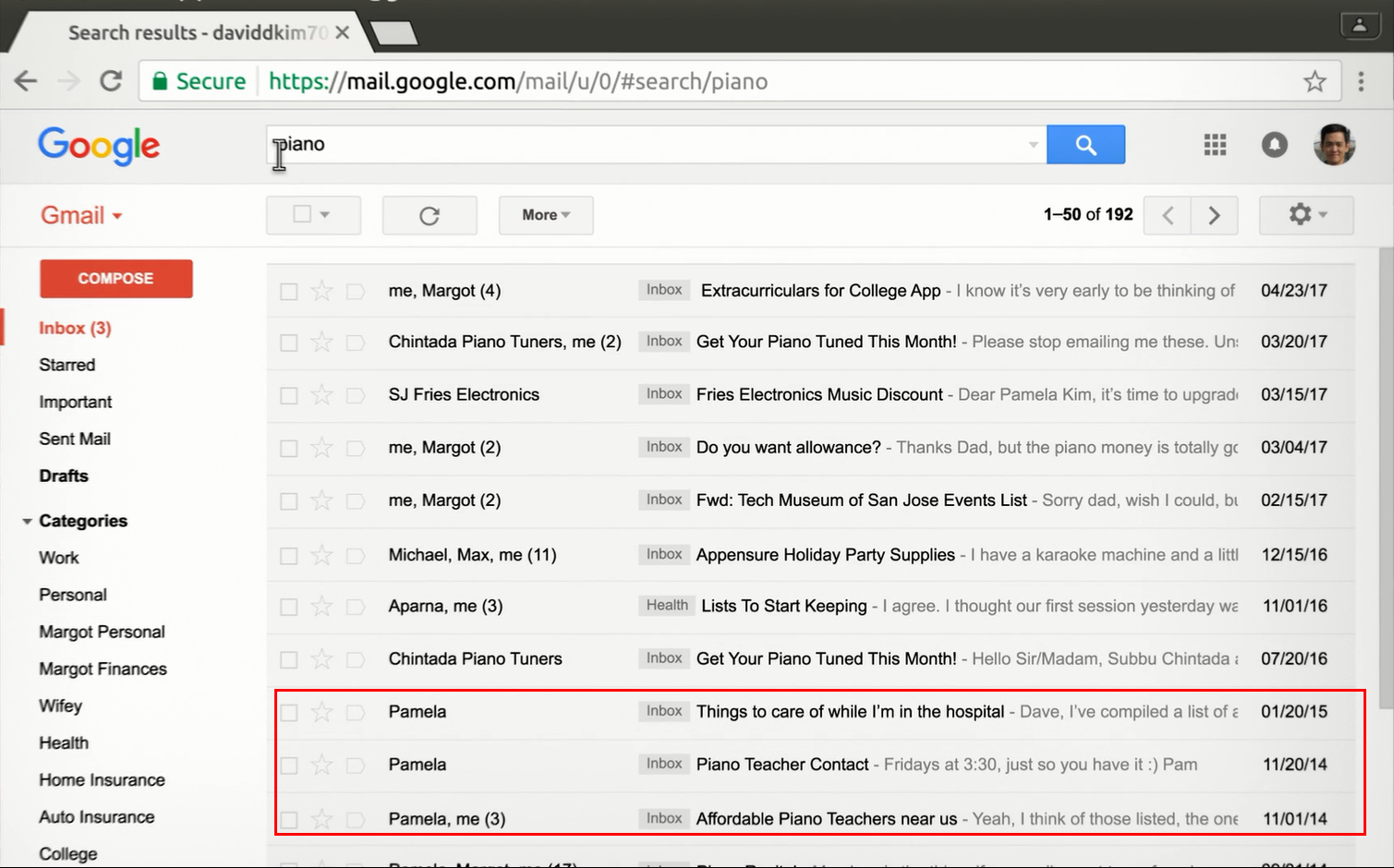Select the Fries Electronics Music Discount email checkbox
This screenshot has height=868, width=1394.
289,396
